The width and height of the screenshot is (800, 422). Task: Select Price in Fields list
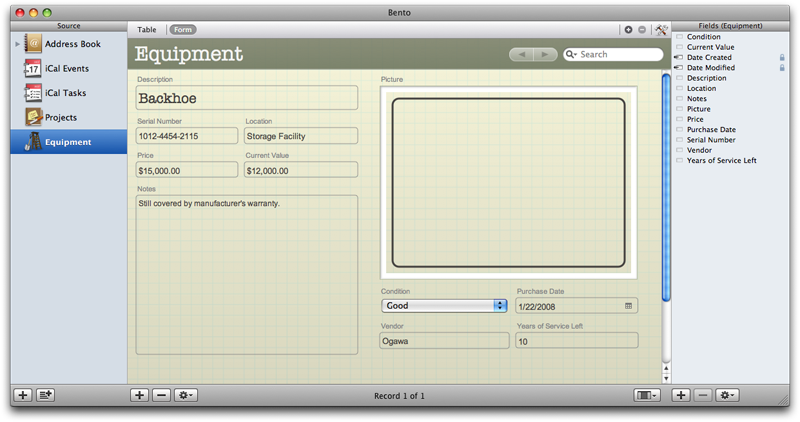tap(695, 119)
